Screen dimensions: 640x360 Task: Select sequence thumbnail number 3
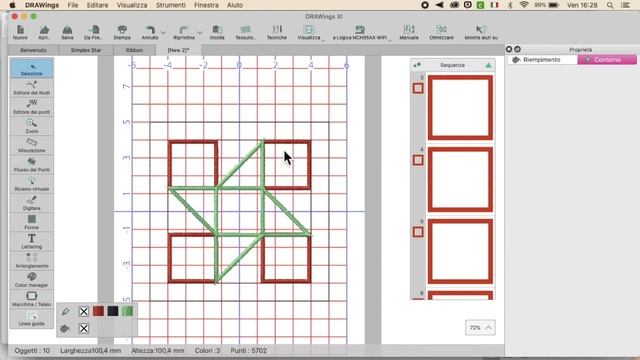coord(460,107)
